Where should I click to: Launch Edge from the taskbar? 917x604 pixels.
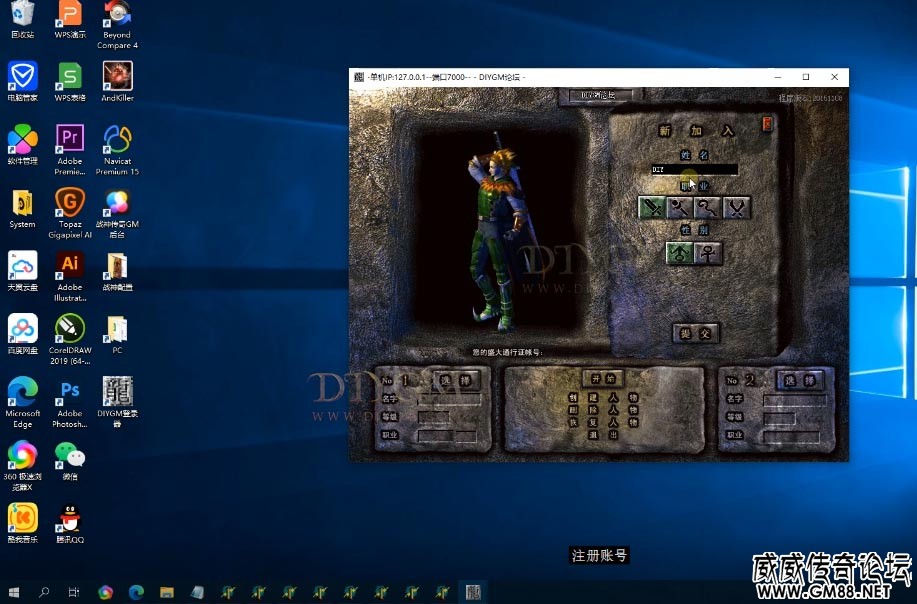click(x=136, y=592)
